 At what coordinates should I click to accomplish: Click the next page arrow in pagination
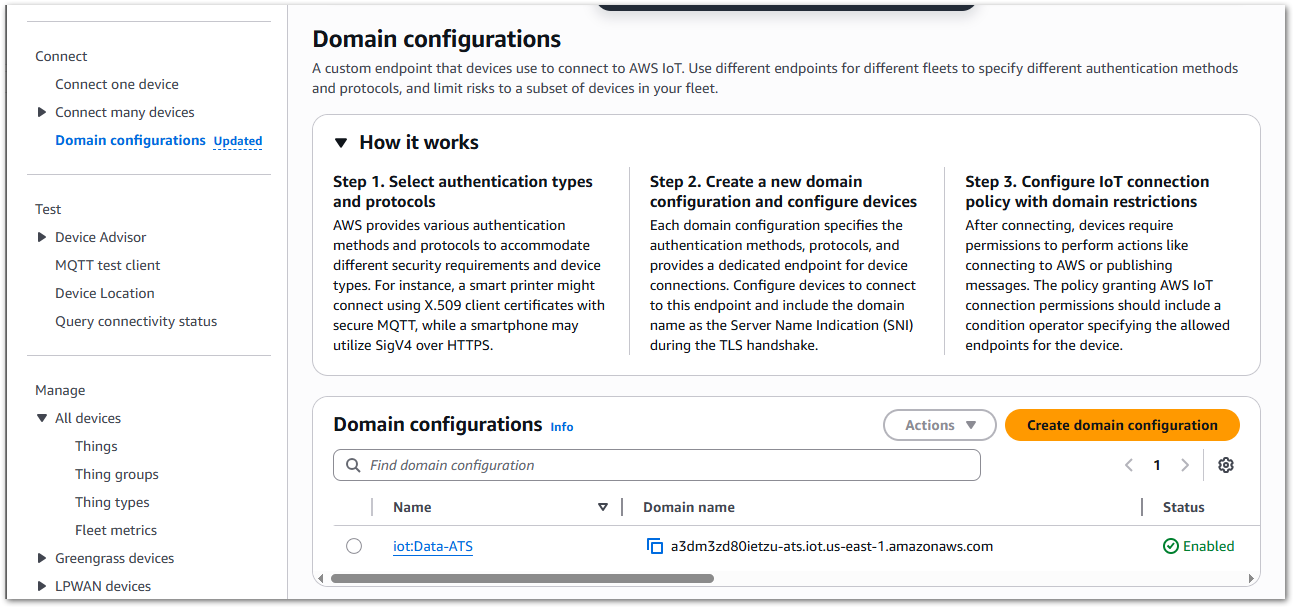pos(1185,464)
